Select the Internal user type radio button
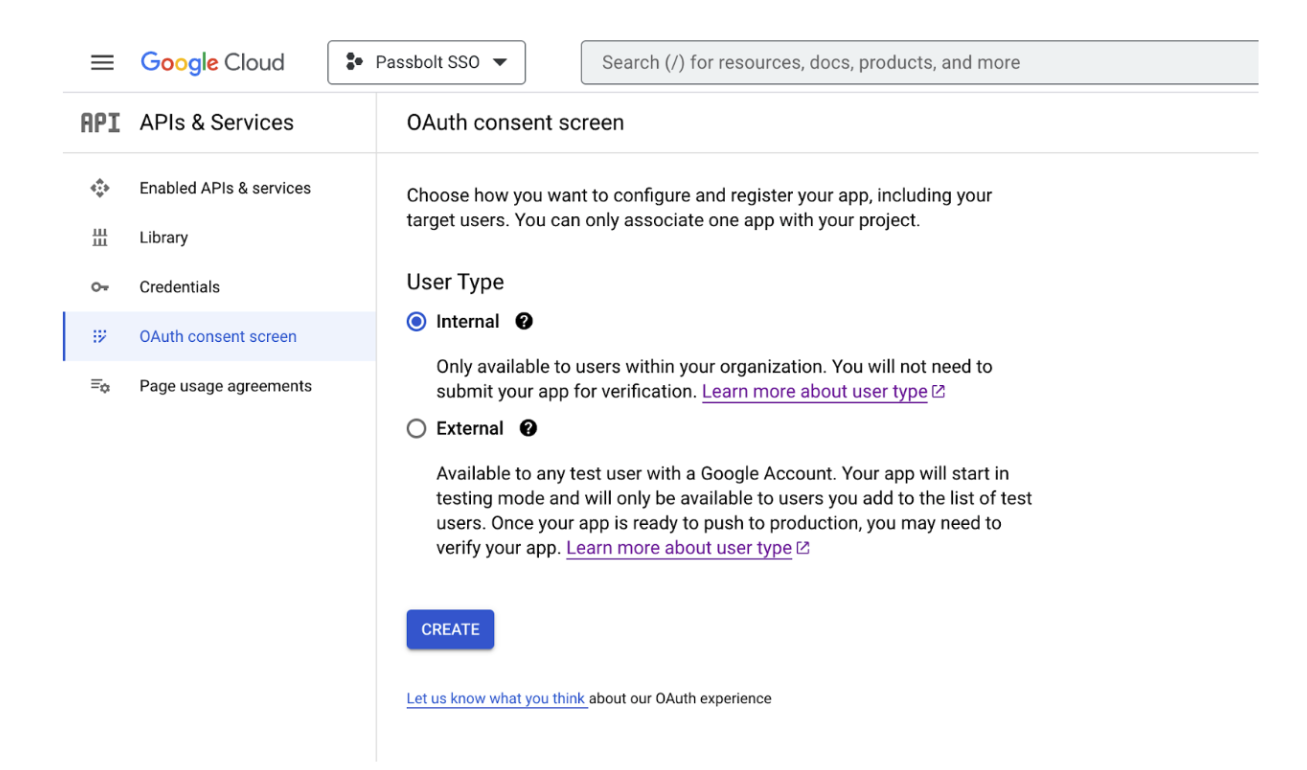The width and height of the screenshot is (1307, 770). pos(416,322)
